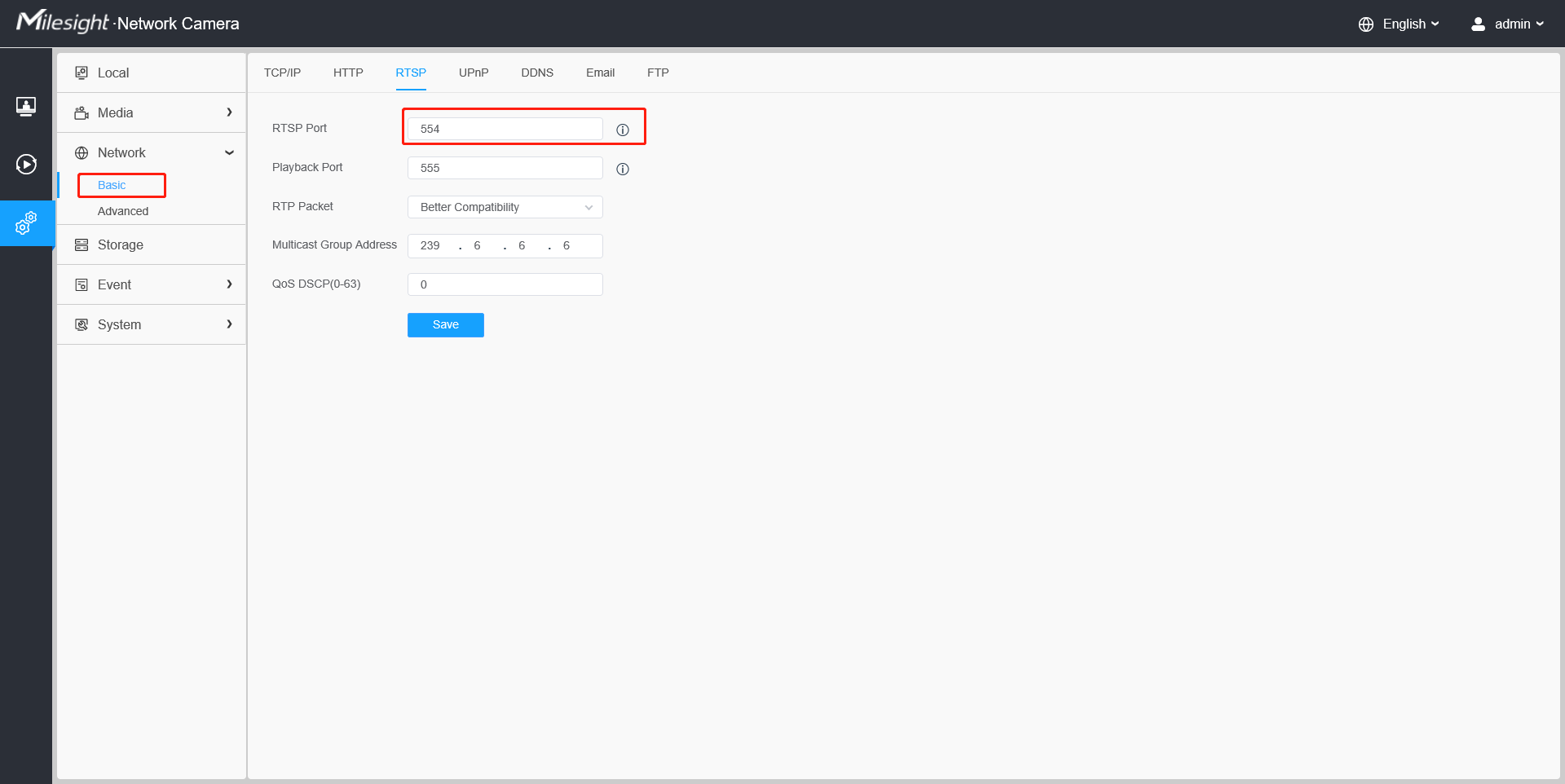The width and height of the screenshot is (1565, 784).
Task: Click the Media camera icon
Action: point(82,112)
